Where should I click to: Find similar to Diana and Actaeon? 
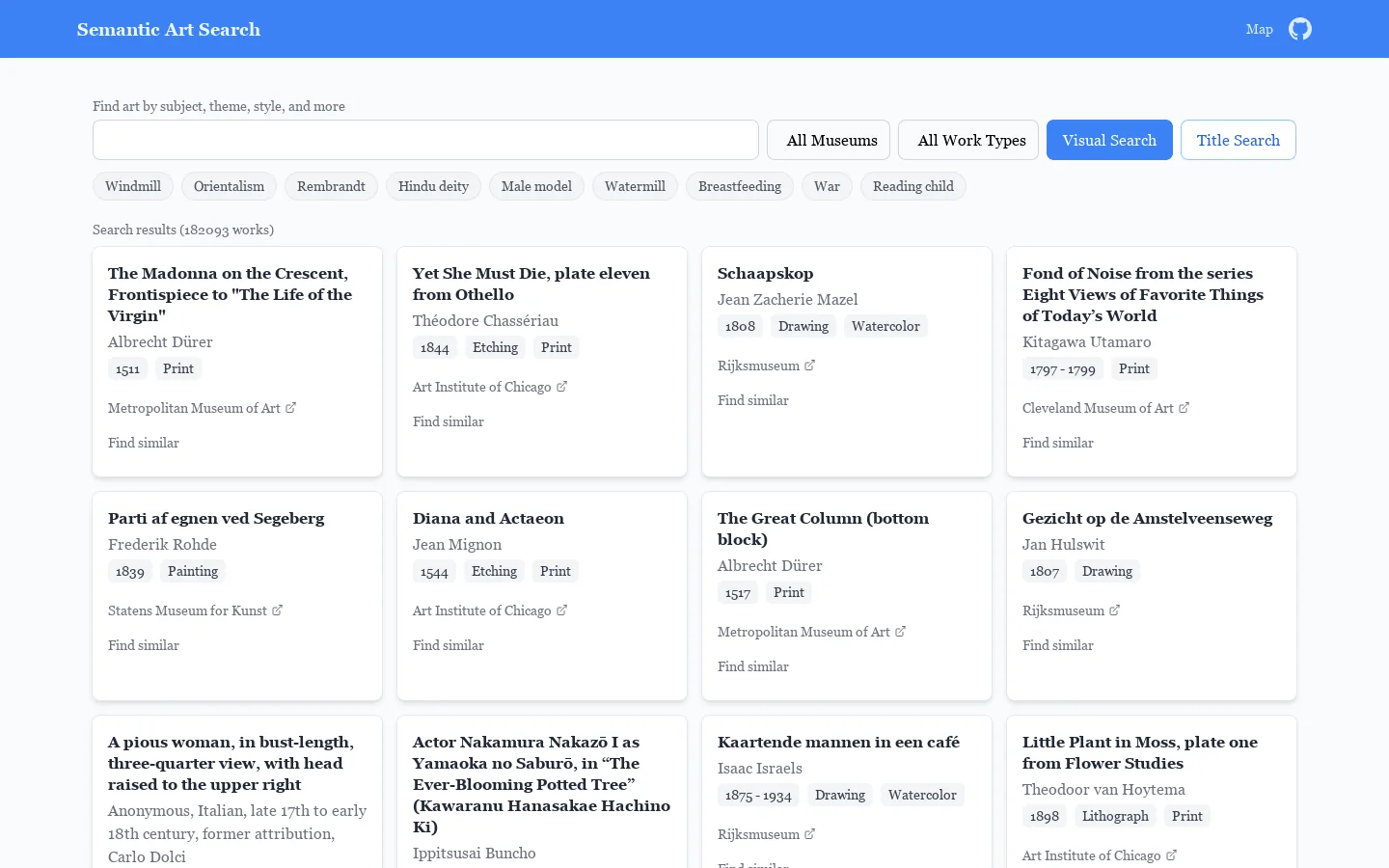(x=449, y=645)
